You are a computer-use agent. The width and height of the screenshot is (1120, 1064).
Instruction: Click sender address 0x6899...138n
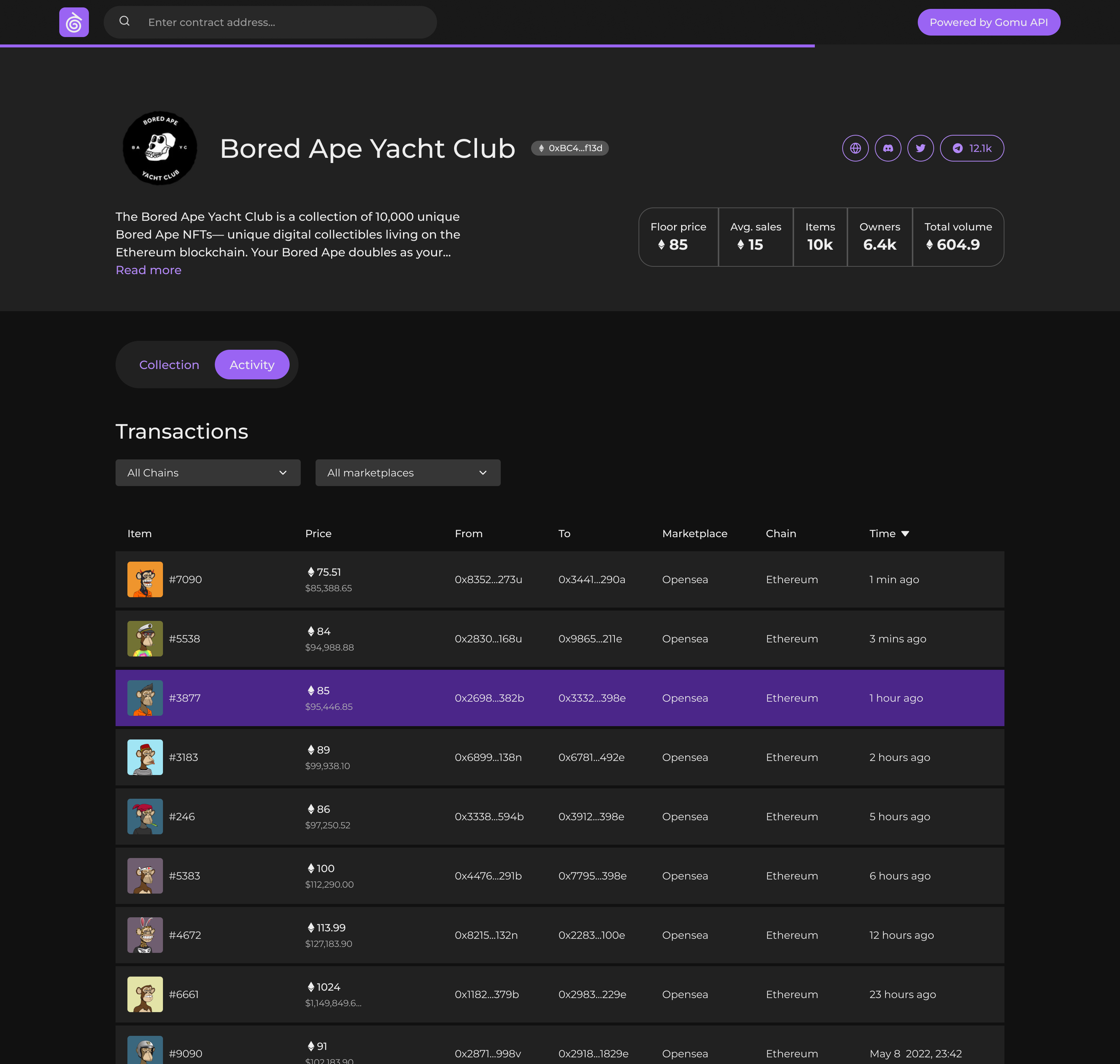click(488, 757)
